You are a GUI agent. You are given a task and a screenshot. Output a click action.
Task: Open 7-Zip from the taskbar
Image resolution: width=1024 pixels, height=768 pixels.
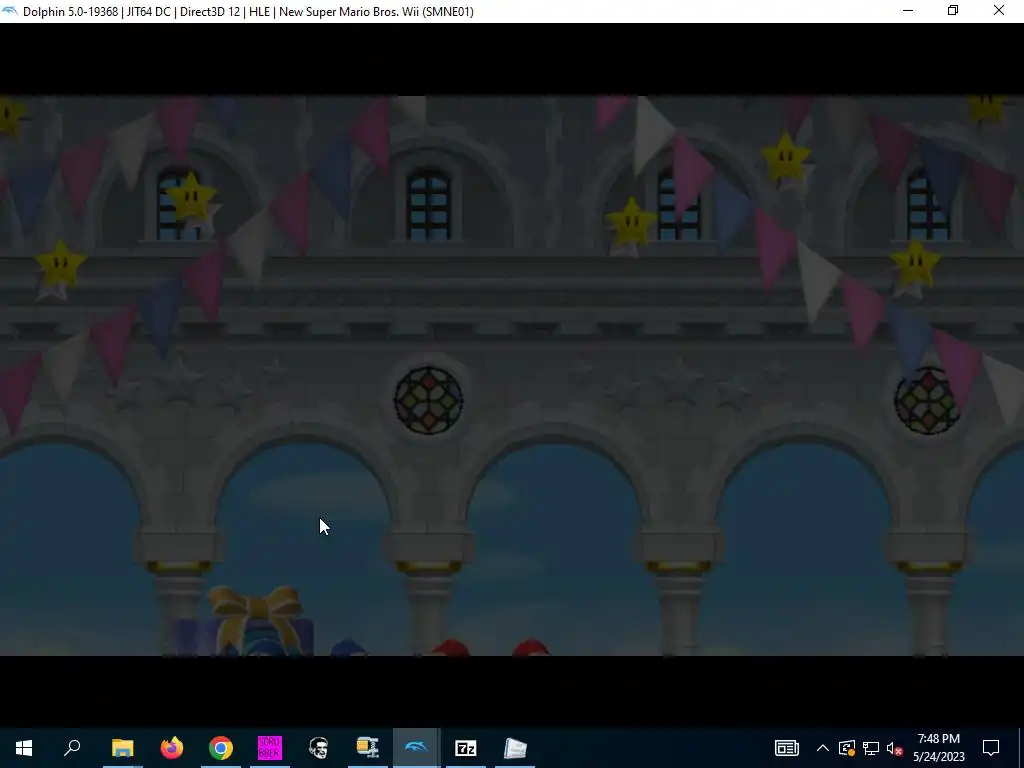[x=466, y=748]
